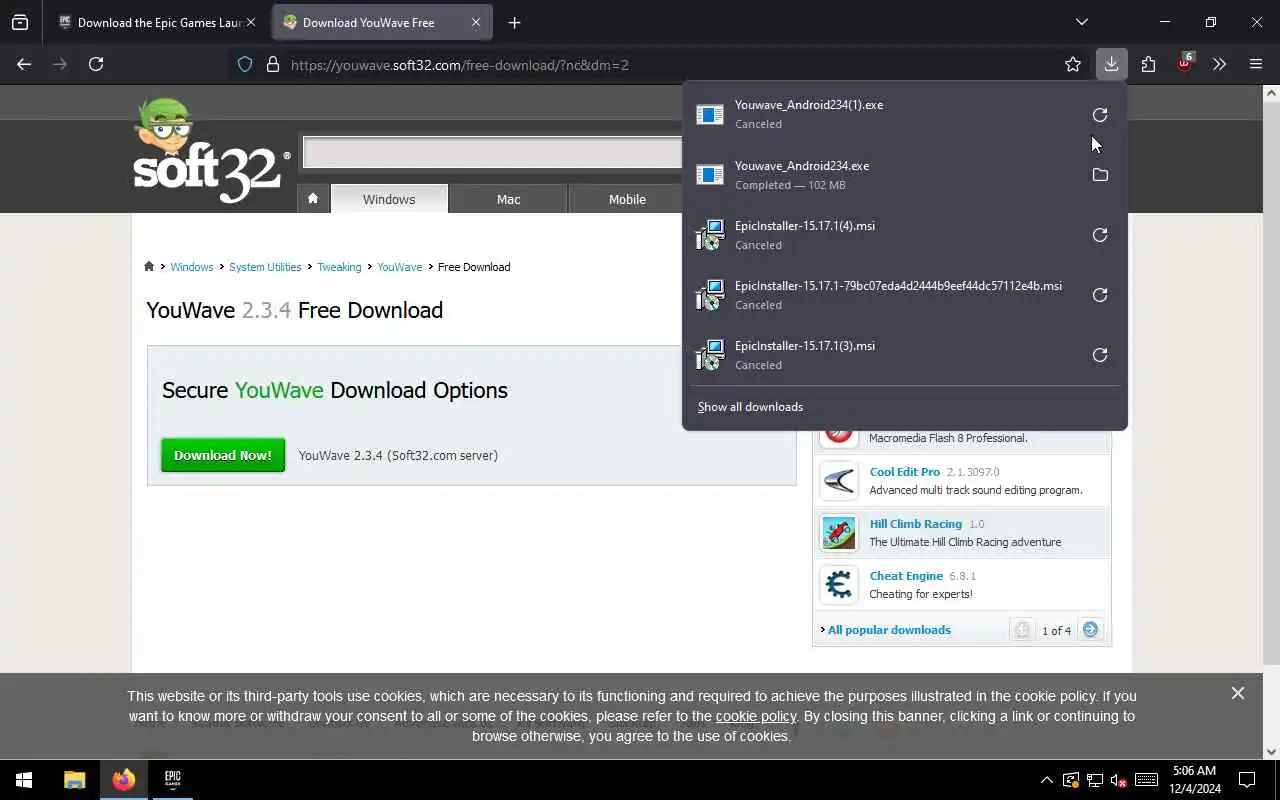
Task: Open the Extensions puzzle icon
Action: tap(1148, 64)
